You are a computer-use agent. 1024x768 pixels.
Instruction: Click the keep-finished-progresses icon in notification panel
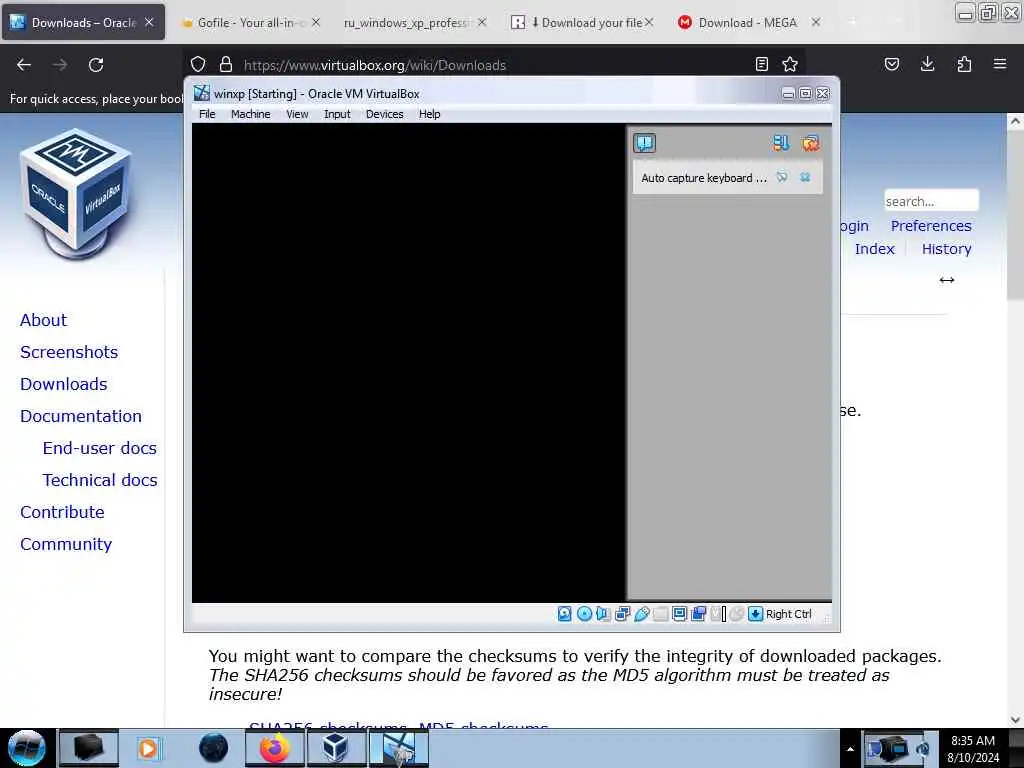[x=781, y=143]
